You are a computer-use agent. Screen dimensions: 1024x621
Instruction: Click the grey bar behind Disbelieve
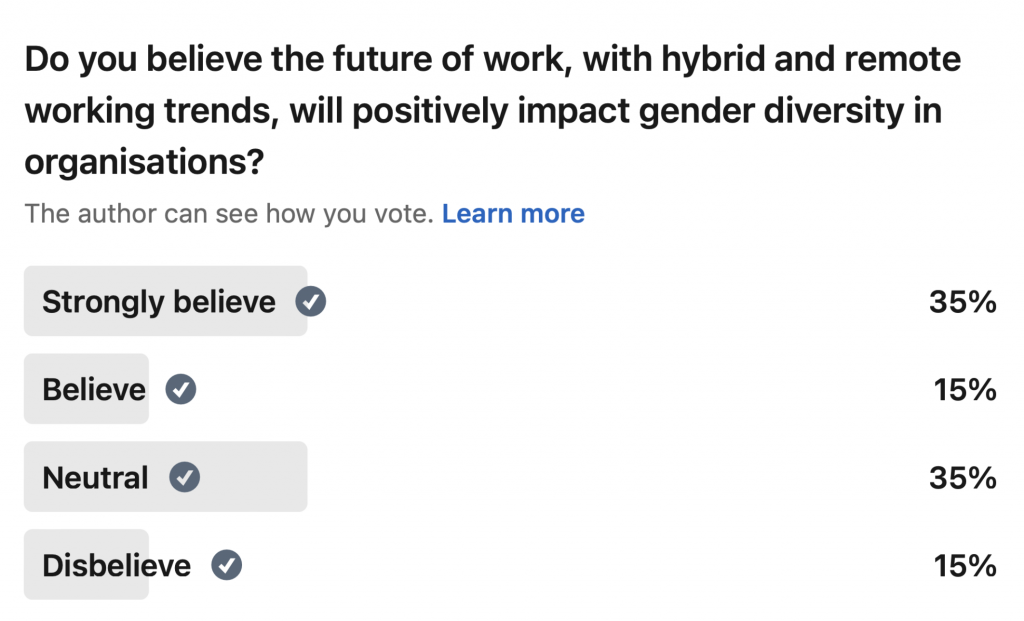click(86, 564)
